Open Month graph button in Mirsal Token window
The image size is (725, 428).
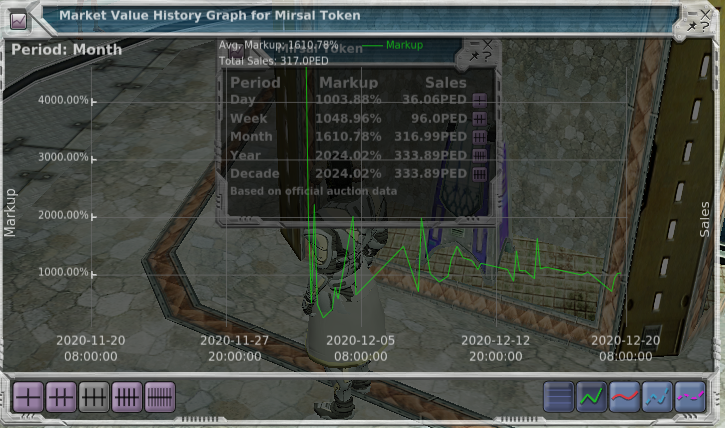pyautogui.click(x=479, y=137)
